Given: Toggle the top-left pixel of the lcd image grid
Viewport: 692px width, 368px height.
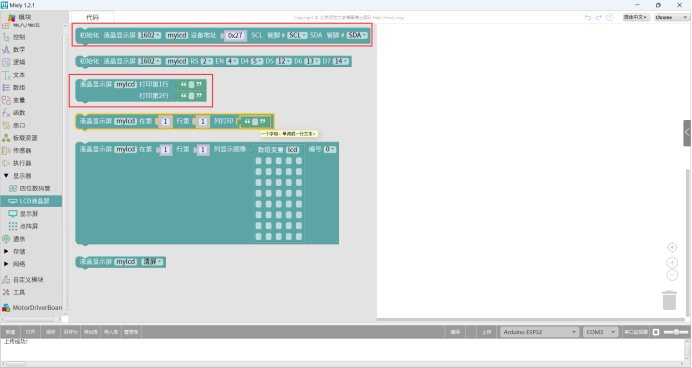Looking at the screenshot, I should coord(258,161).
